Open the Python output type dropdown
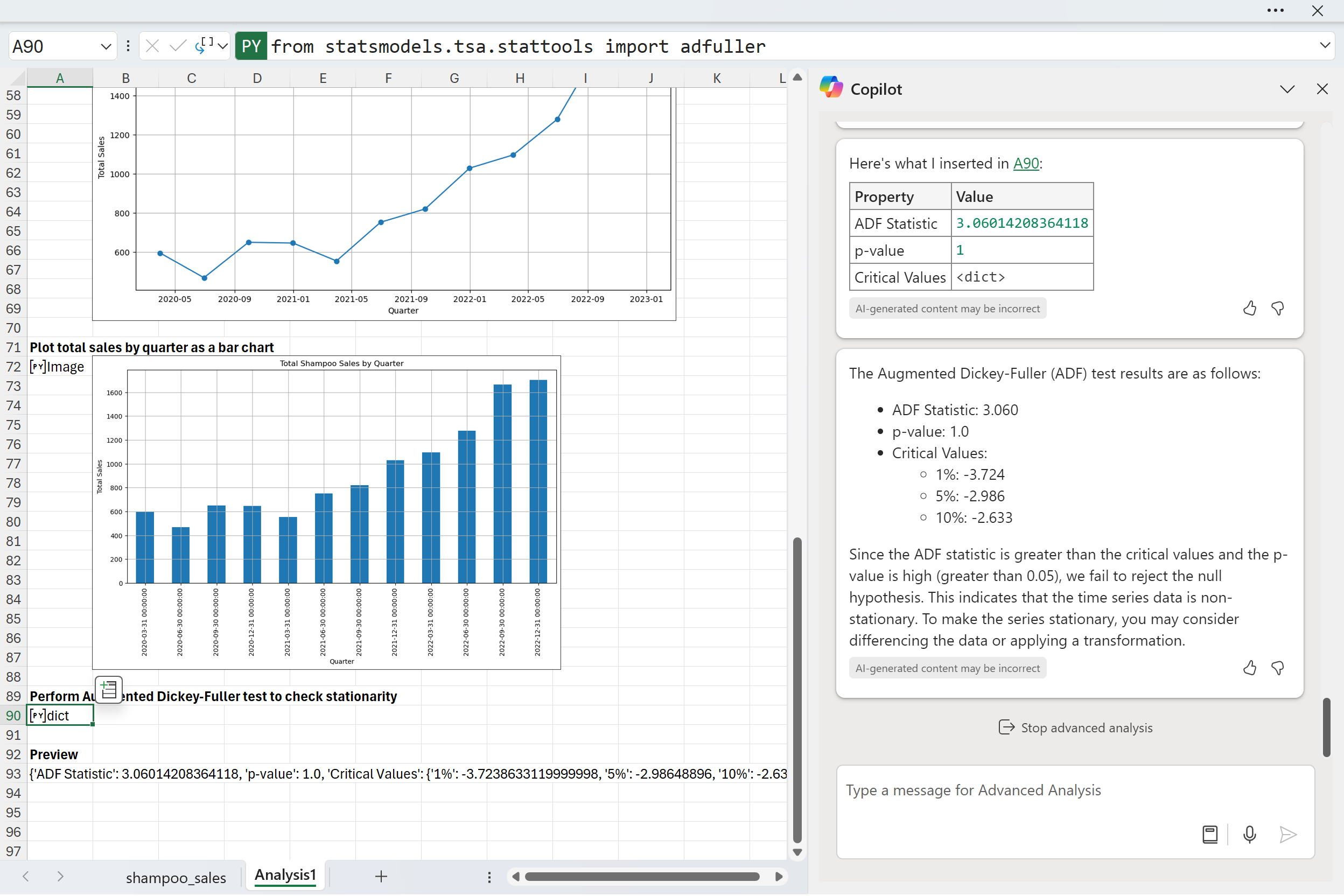The width and height of the screenshot is (1344, 896). [223, 46]
